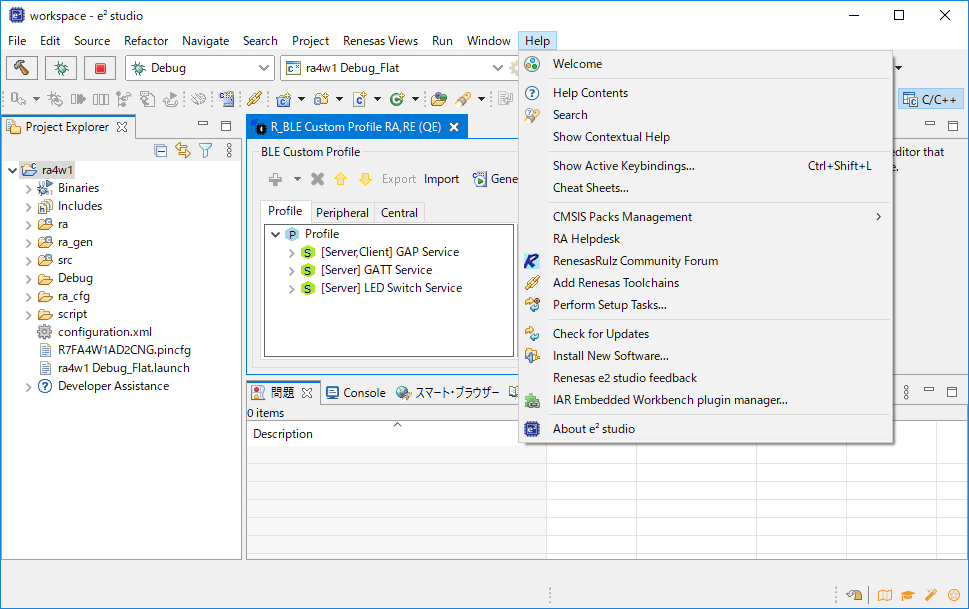The image size is (969, 609).
Task: Toggle Link with Editor in Project Explorer
Action: 183,150
